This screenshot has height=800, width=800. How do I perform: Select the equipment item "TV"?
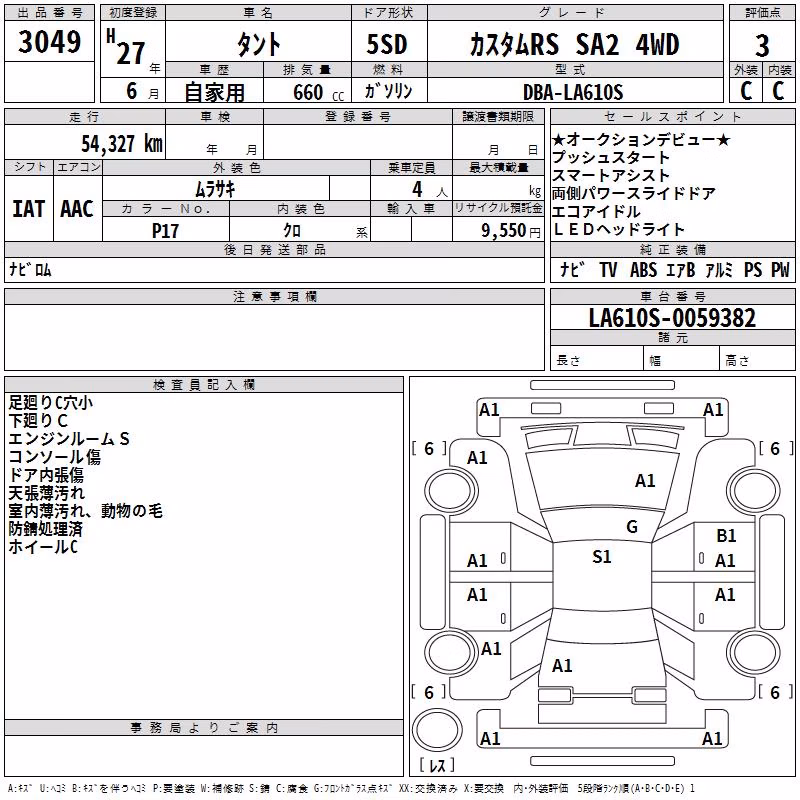(608, 269)
